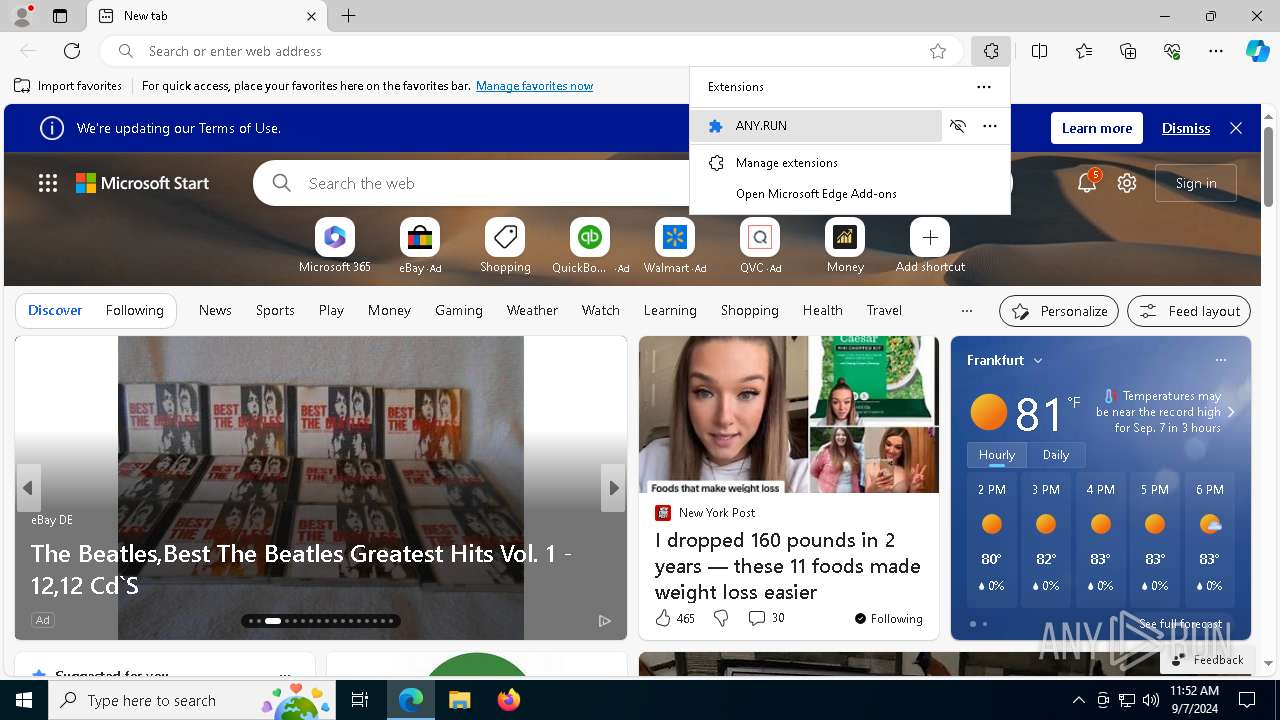The width and height of the screenshot is (1280, 720).
Task: Dismiss the Terms of Use banner
Action: 1186,128
